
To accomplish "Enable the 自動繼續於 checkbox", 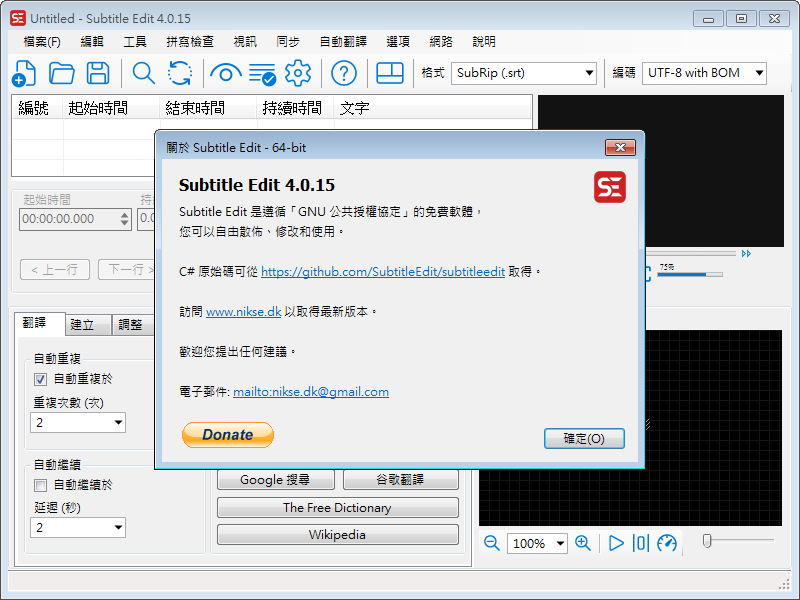I will click(x=40, y=485).
